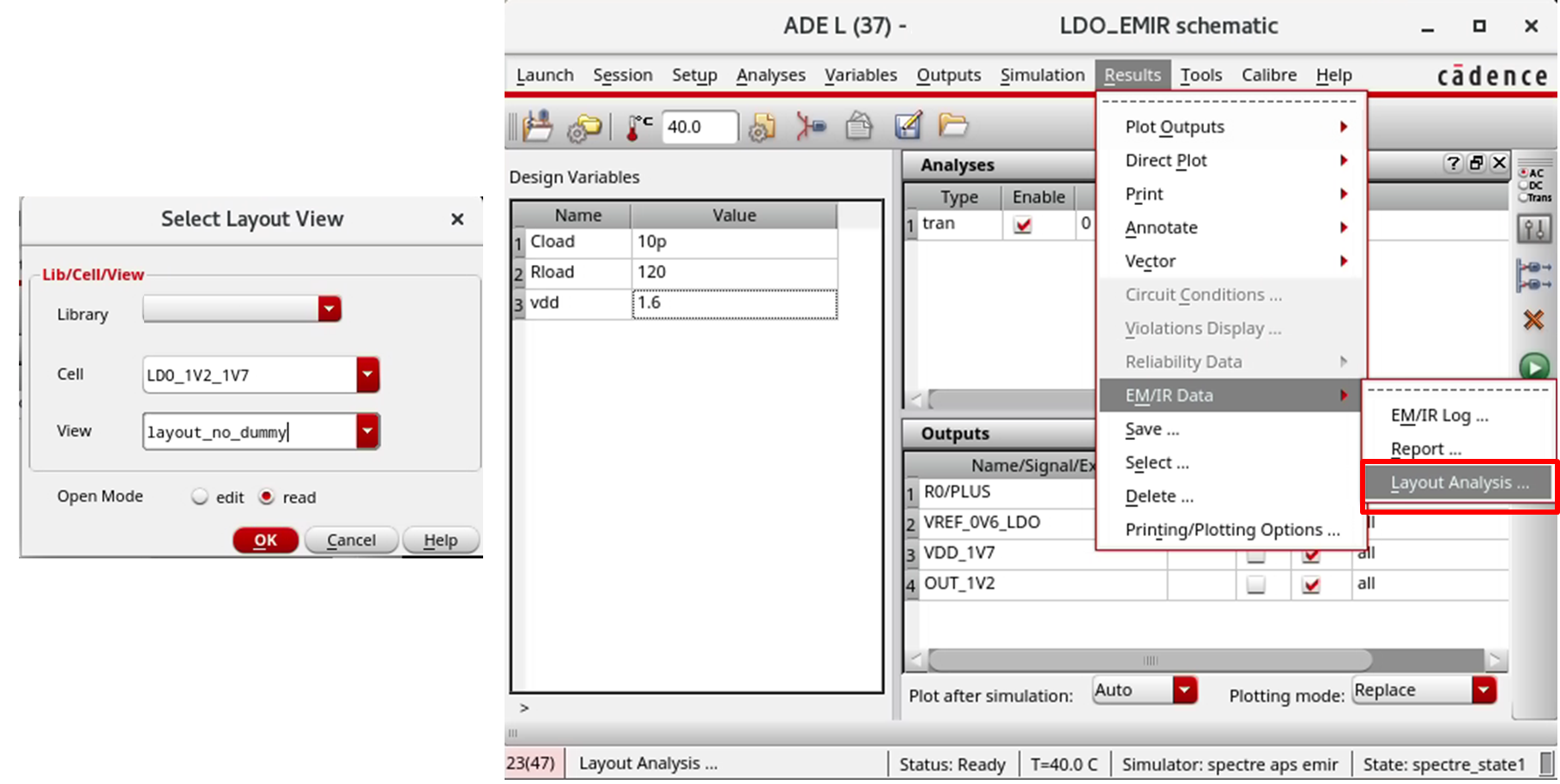Click the simulation environment options gear icon
This screenshot has height=784, width=1560.
[584, 128]
